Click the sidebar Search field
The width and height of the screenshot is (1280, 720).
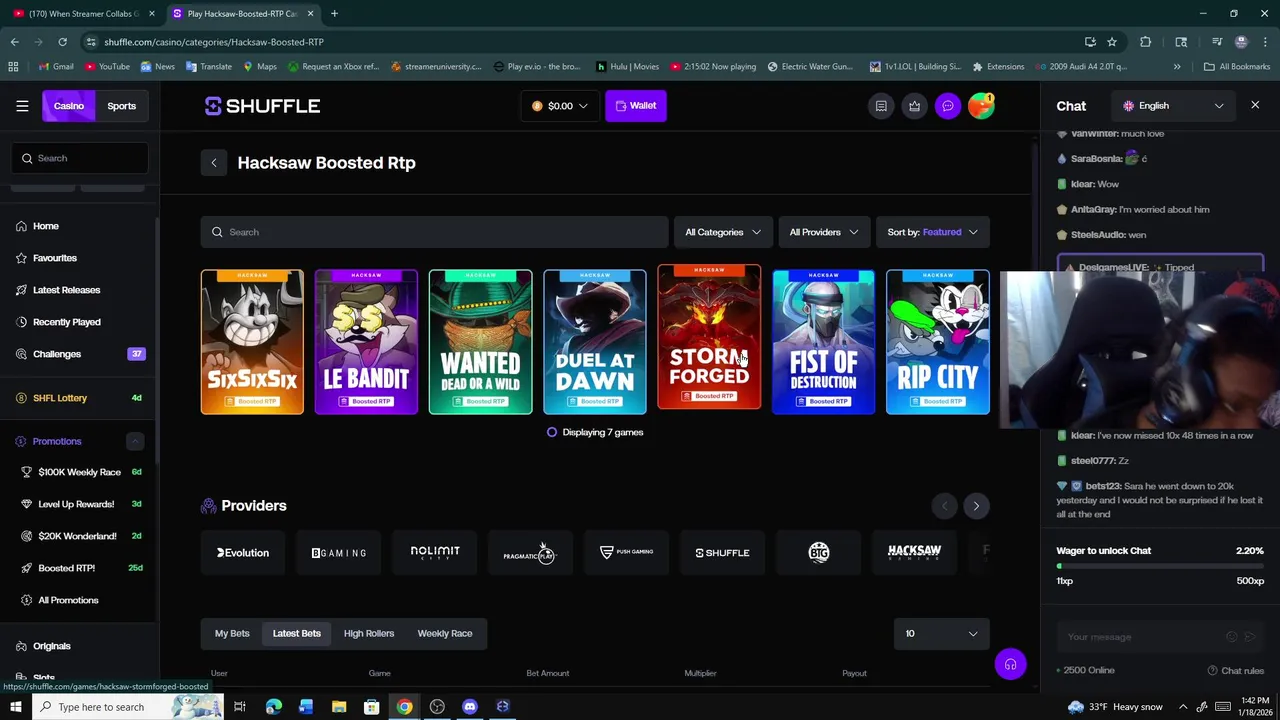[80, 158]
